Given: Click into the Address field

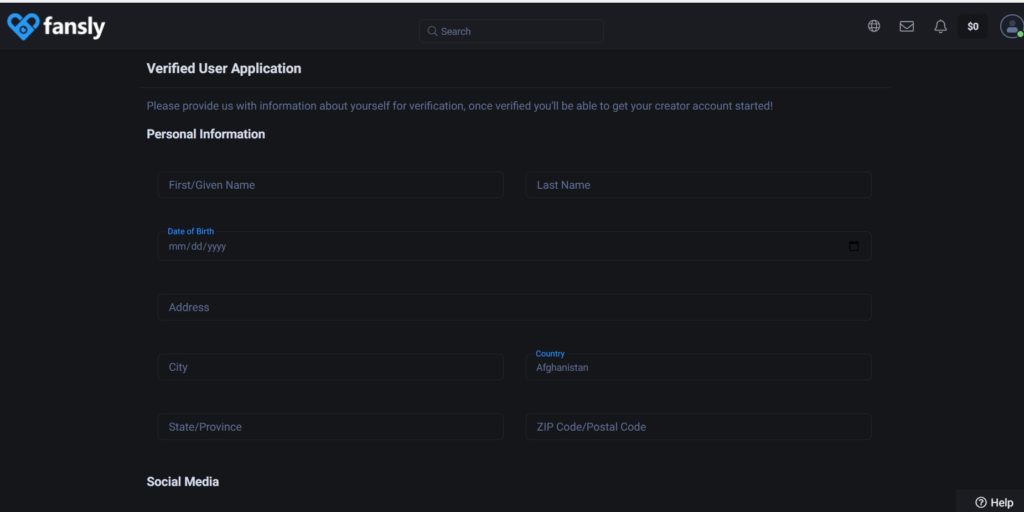Looking at the screenshot, I should click(x=514, y=307).
